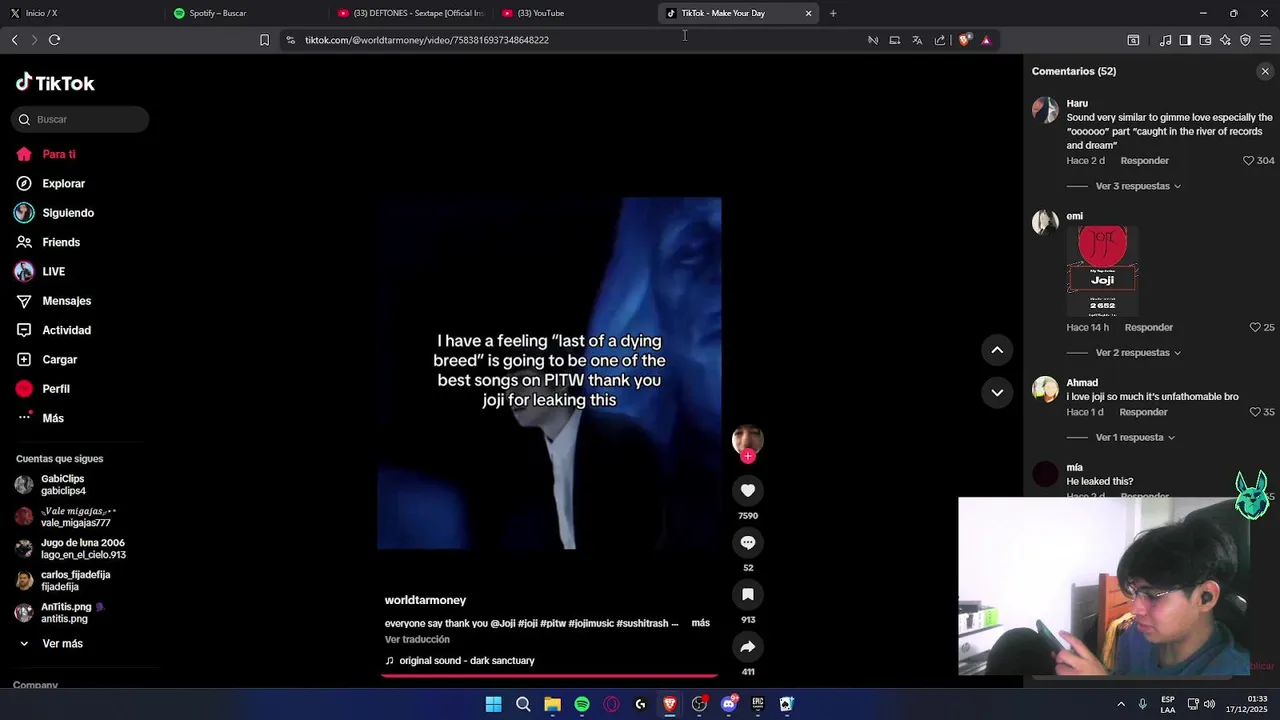Click the share link icon in address bar
The height and width of the screenshot is (720, 1280).
(x=940, y=40)
